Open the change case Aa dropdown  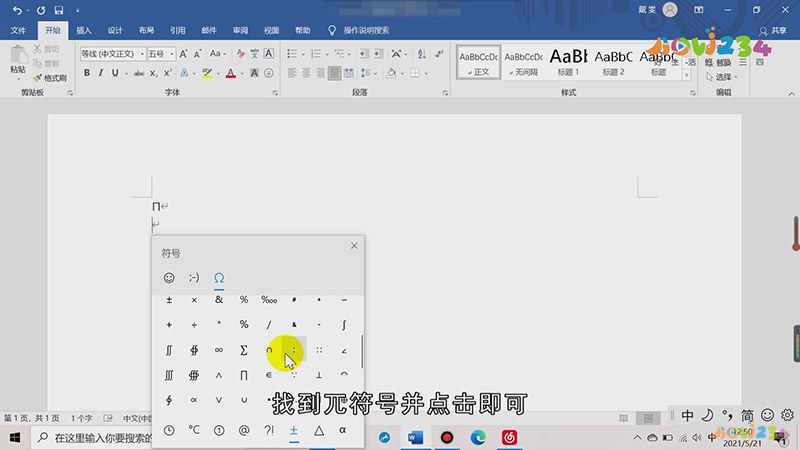pyautogui.click(x=218, y=54)
